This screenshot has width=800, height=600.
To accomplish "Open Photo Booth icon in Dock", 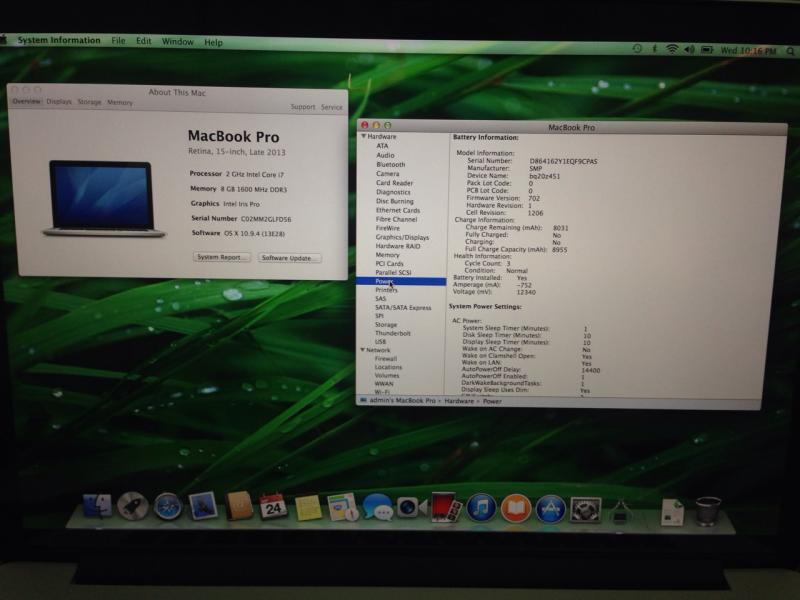I will 445,507.
